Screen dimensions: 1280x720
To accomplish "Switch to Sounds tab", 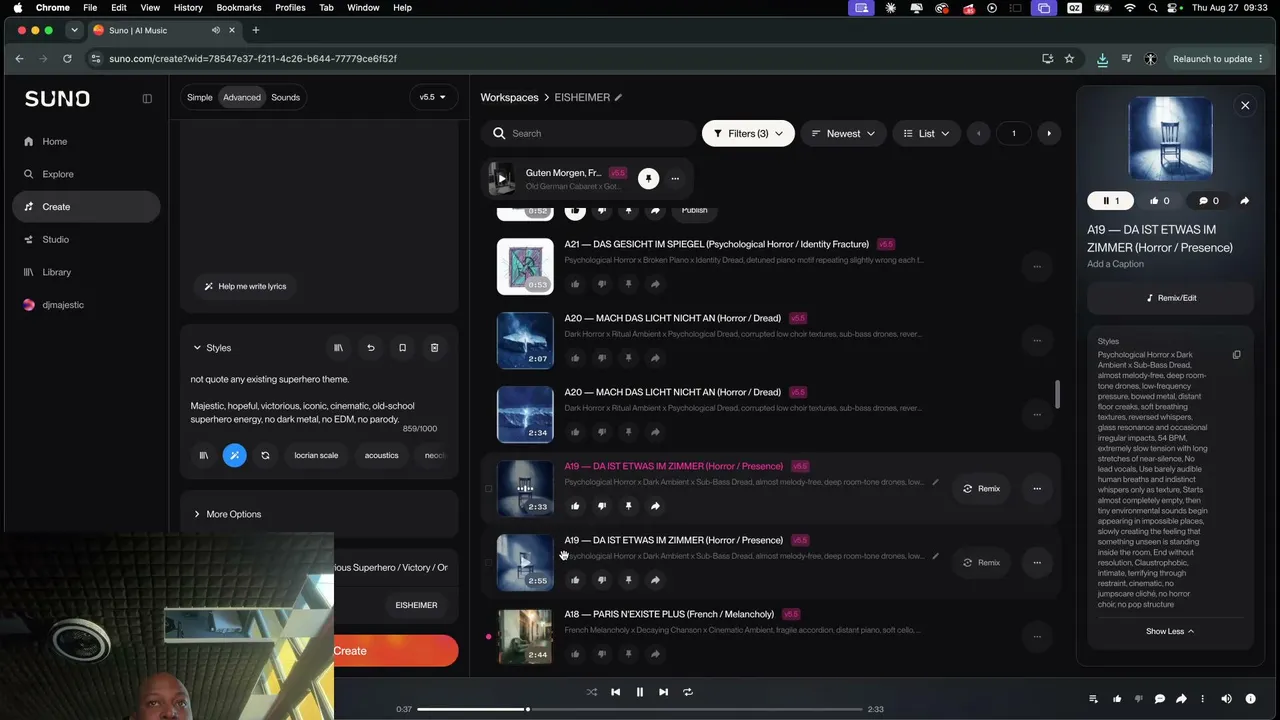I will pos(285,97).
